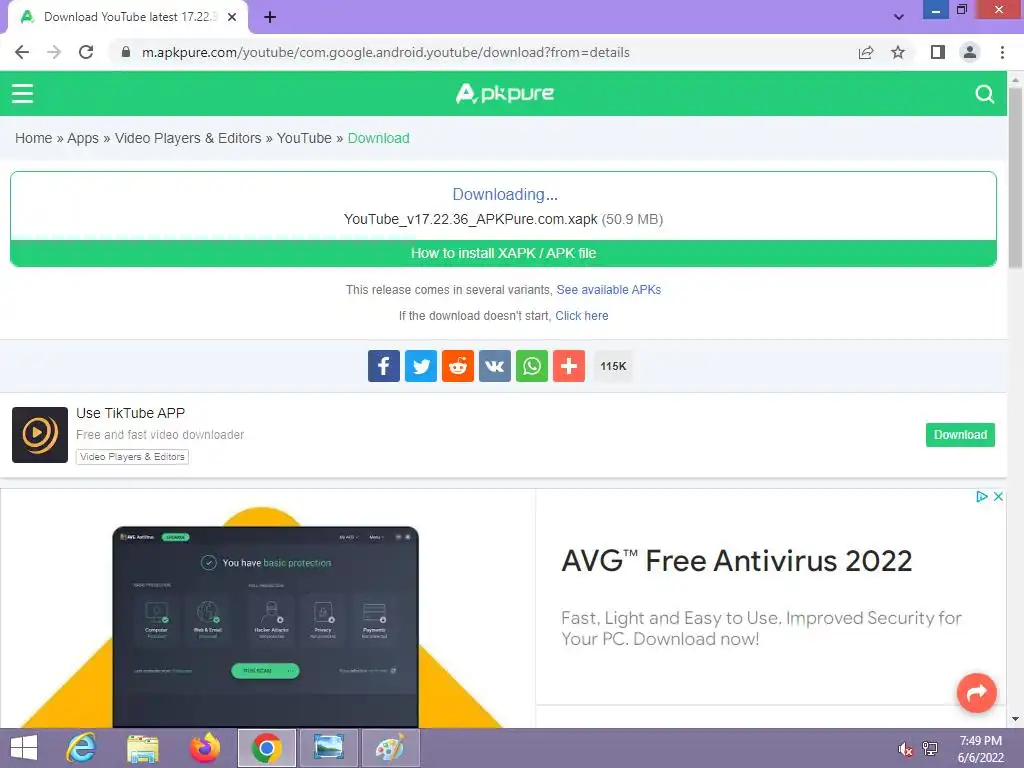Share the page on Facebook
This screenshot has height=768, width=1024.
383,366
